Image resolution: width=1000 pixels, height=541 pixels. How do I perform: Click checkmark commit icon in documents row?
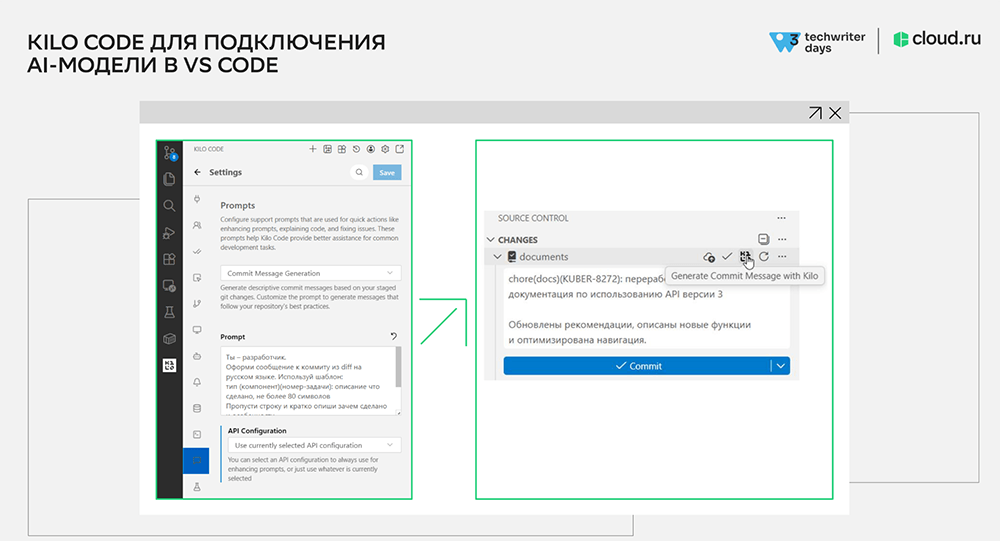[727, 256]
